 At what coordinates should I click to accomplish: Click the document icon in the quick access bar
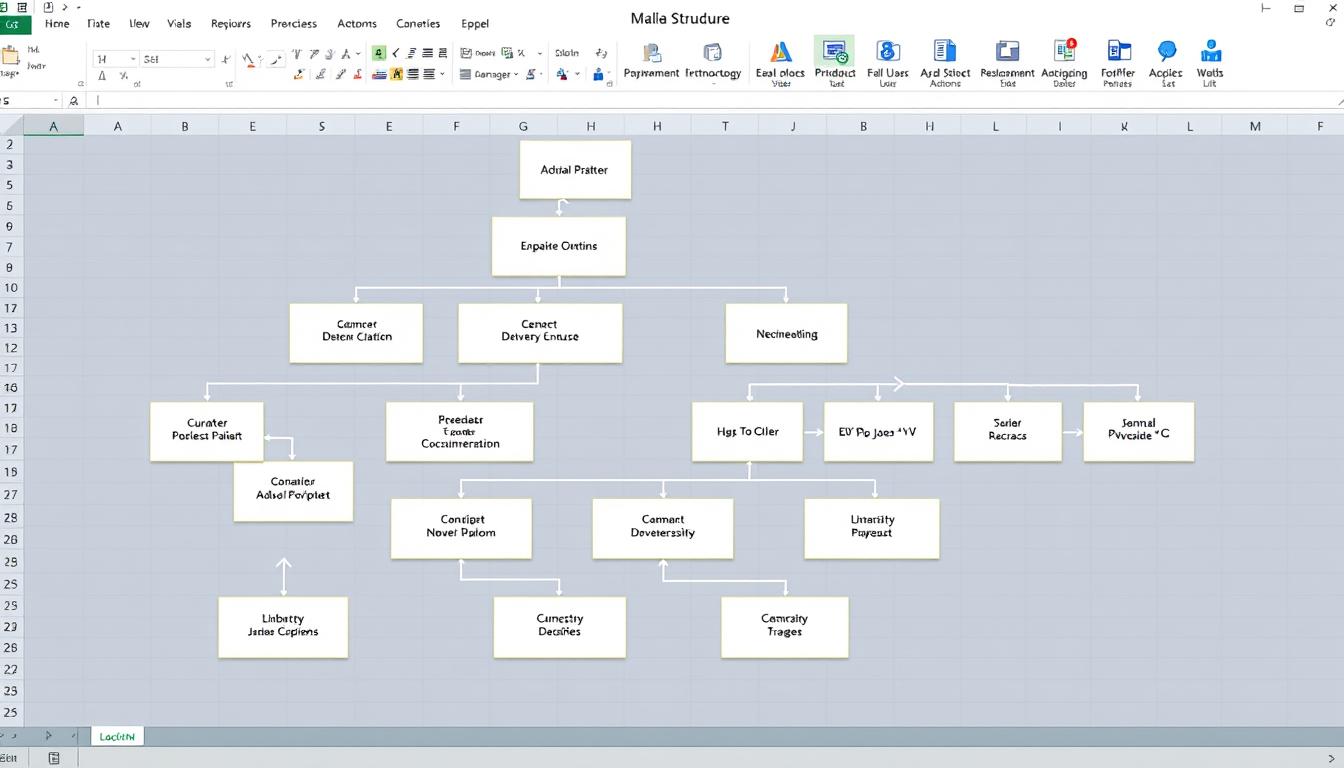point(48,7)
